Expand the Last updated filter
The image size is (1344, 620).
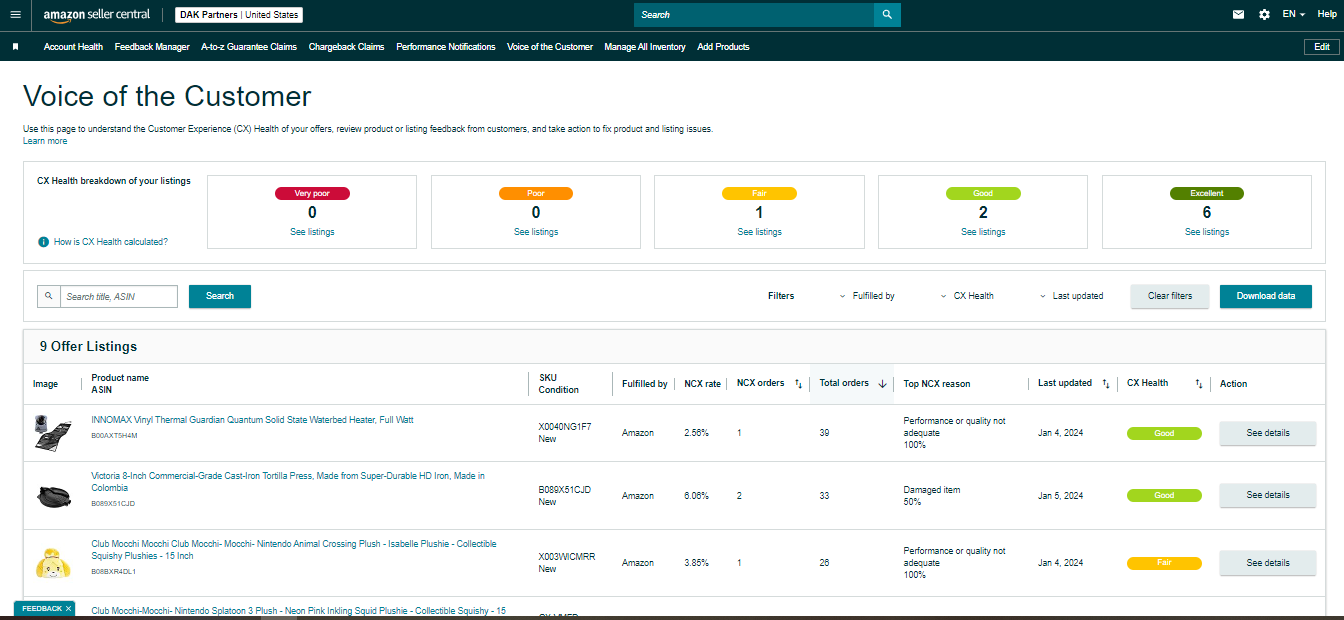1070,296
